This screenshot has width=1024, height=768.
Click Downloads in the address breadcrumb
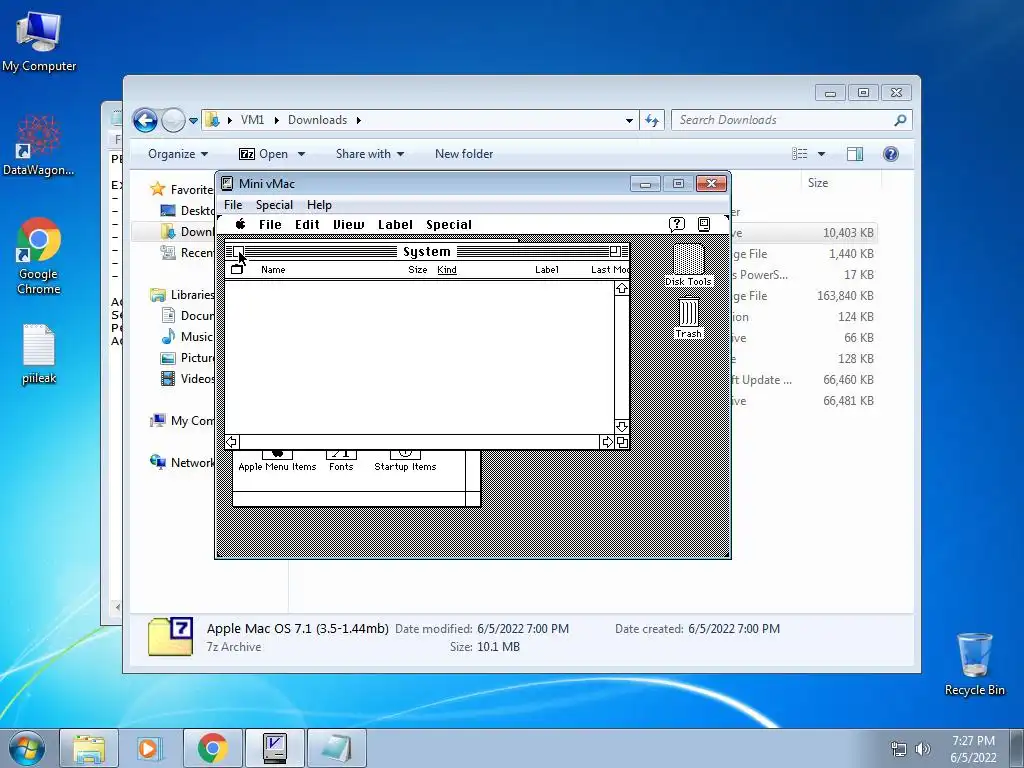pos(317,120)
